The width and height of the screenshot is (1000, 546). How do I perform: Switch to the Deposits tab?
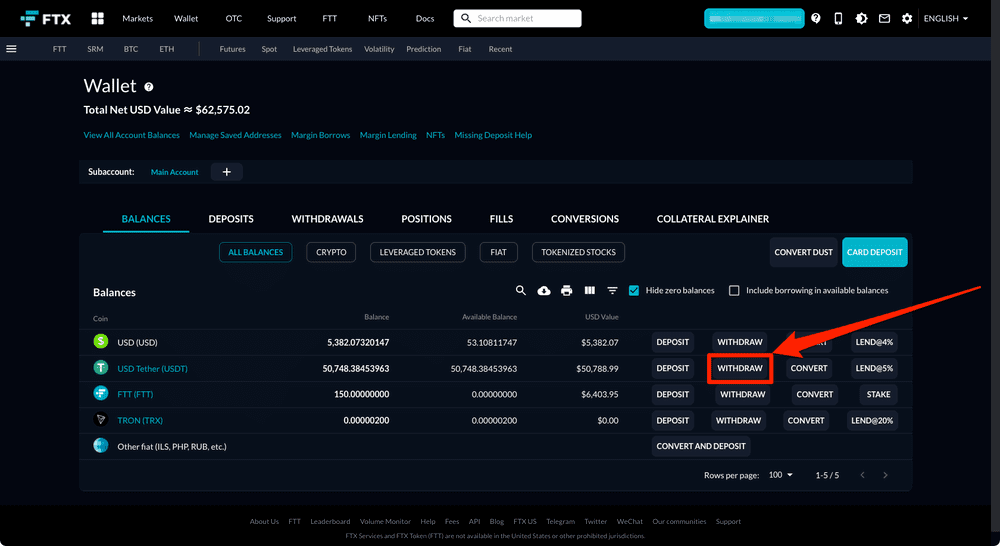tap(231, 219)
